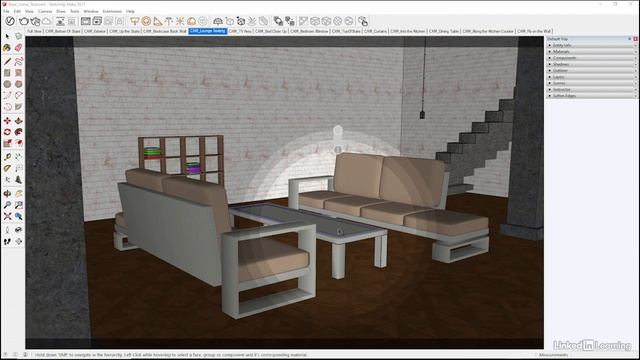Switch to the CAM_Dining Table scene tab
The image size is (640, 360).
tap(444, 31)
